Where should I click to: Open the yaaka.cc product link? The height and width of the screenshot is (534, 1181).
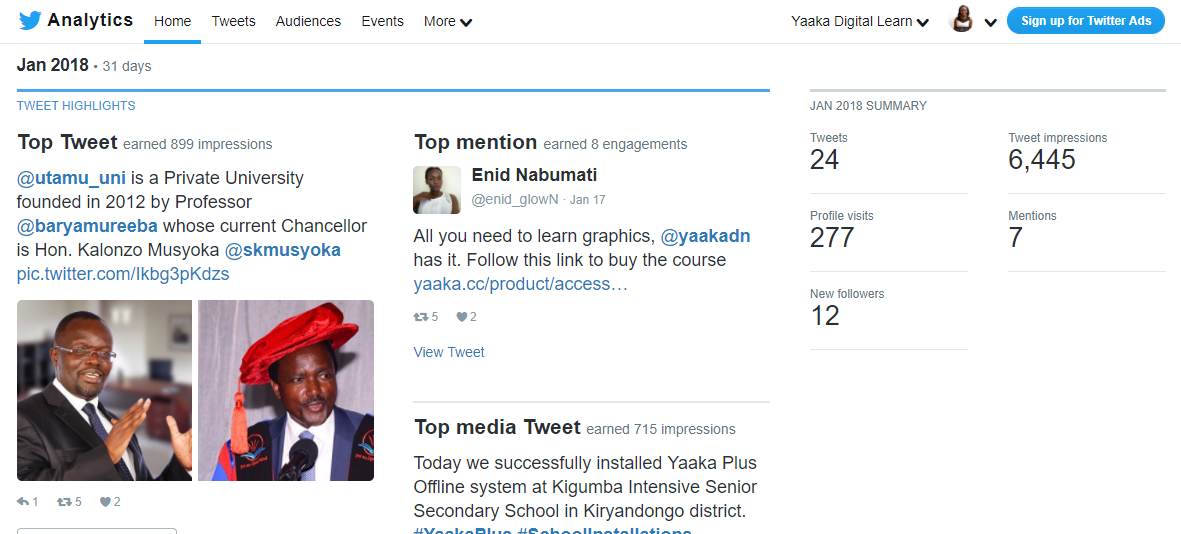coord(520,284)
